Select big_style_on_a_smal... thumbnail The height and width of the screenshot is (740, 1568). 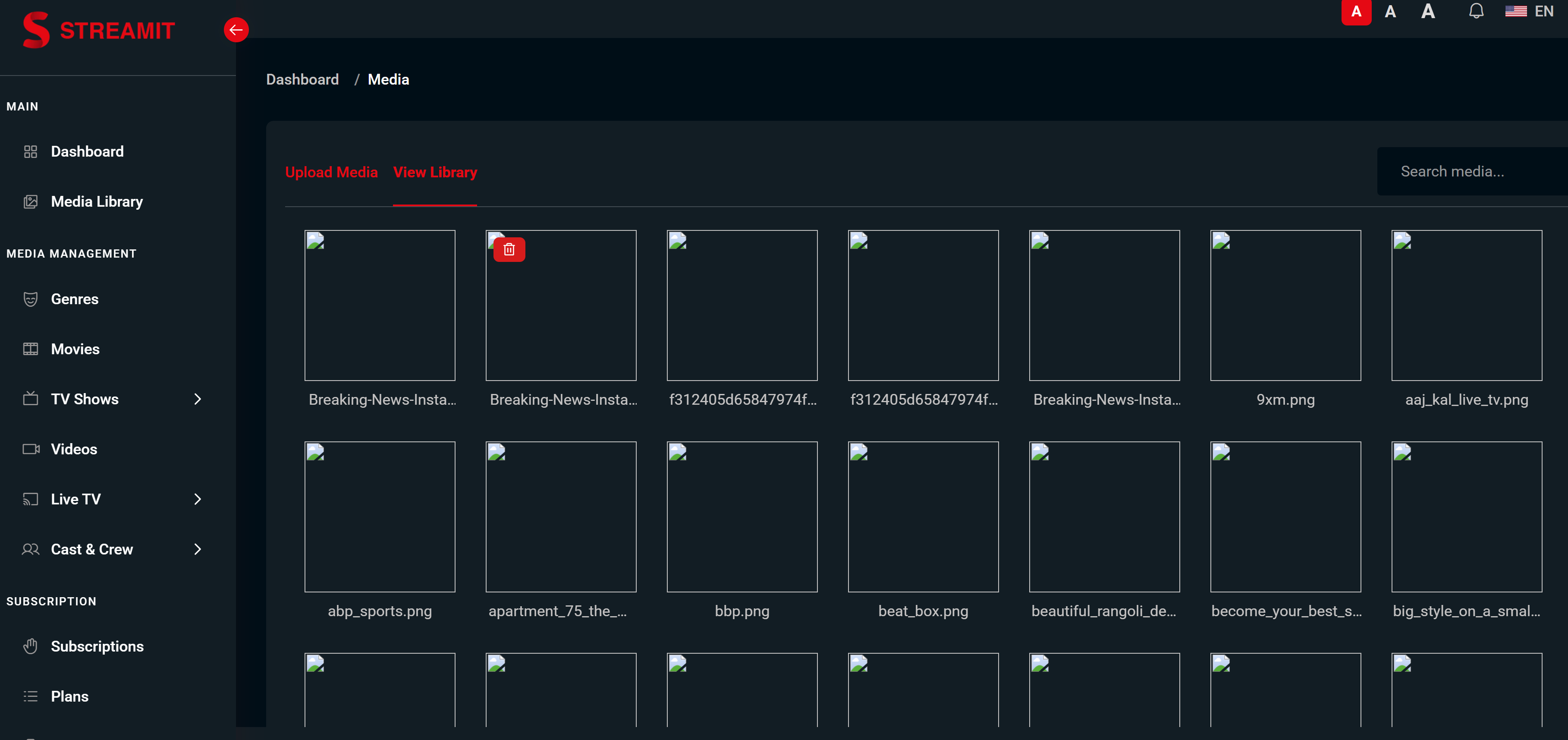(x=1467, y=516)
